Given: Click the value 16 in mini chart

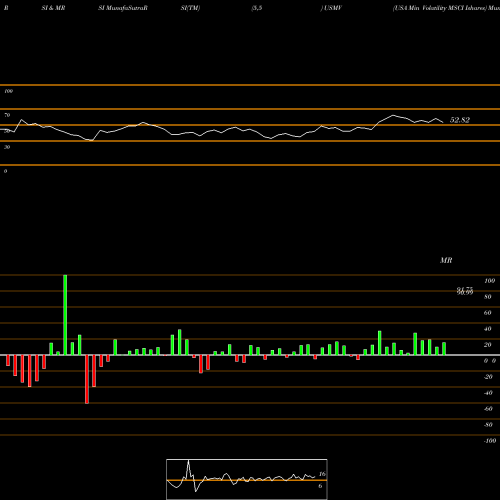Looking at the screenshot, I should (x=322, y=474).
